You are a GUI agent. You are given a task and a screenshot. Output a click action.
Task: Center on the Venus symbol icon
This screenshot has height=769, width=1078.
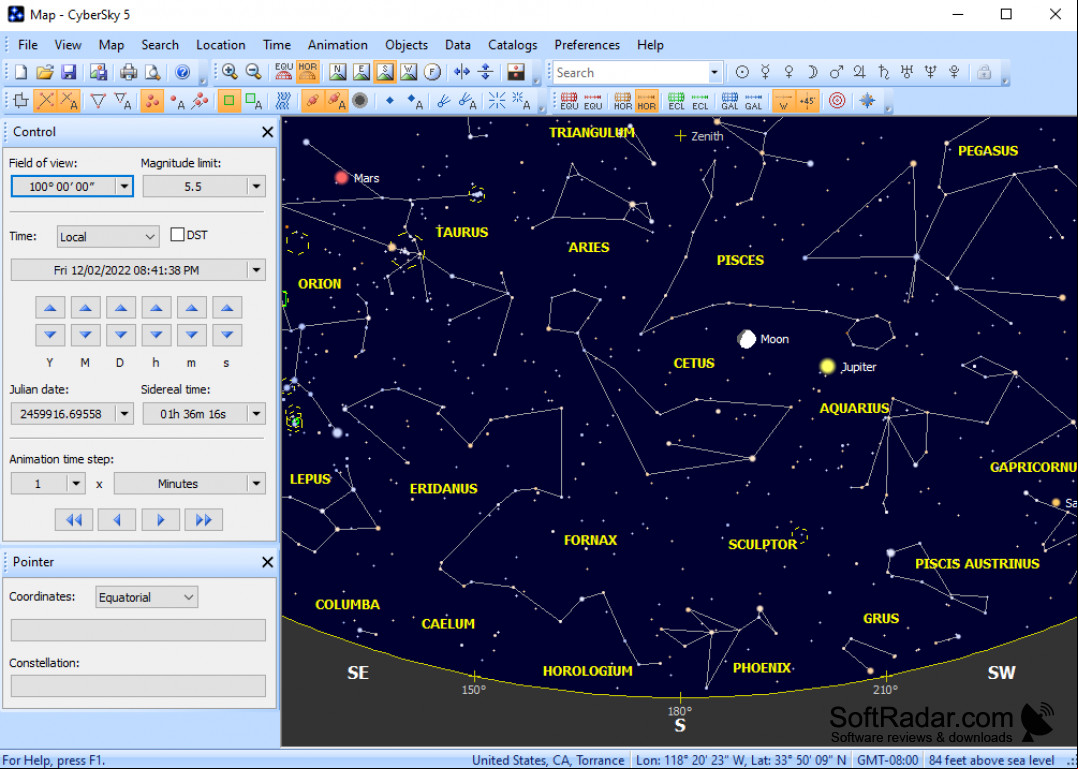[x=789, y=72]
